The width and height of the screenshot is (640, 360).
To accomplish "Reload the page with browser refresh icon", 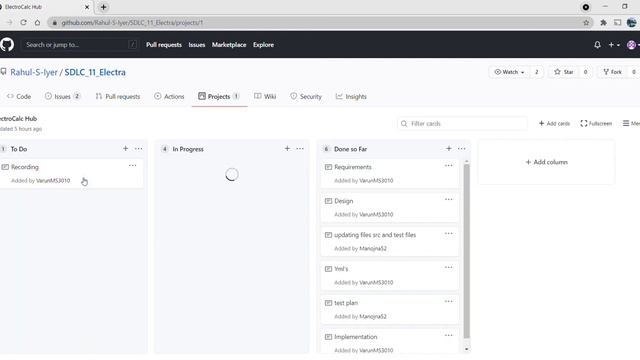I will (x=23, y=22).
